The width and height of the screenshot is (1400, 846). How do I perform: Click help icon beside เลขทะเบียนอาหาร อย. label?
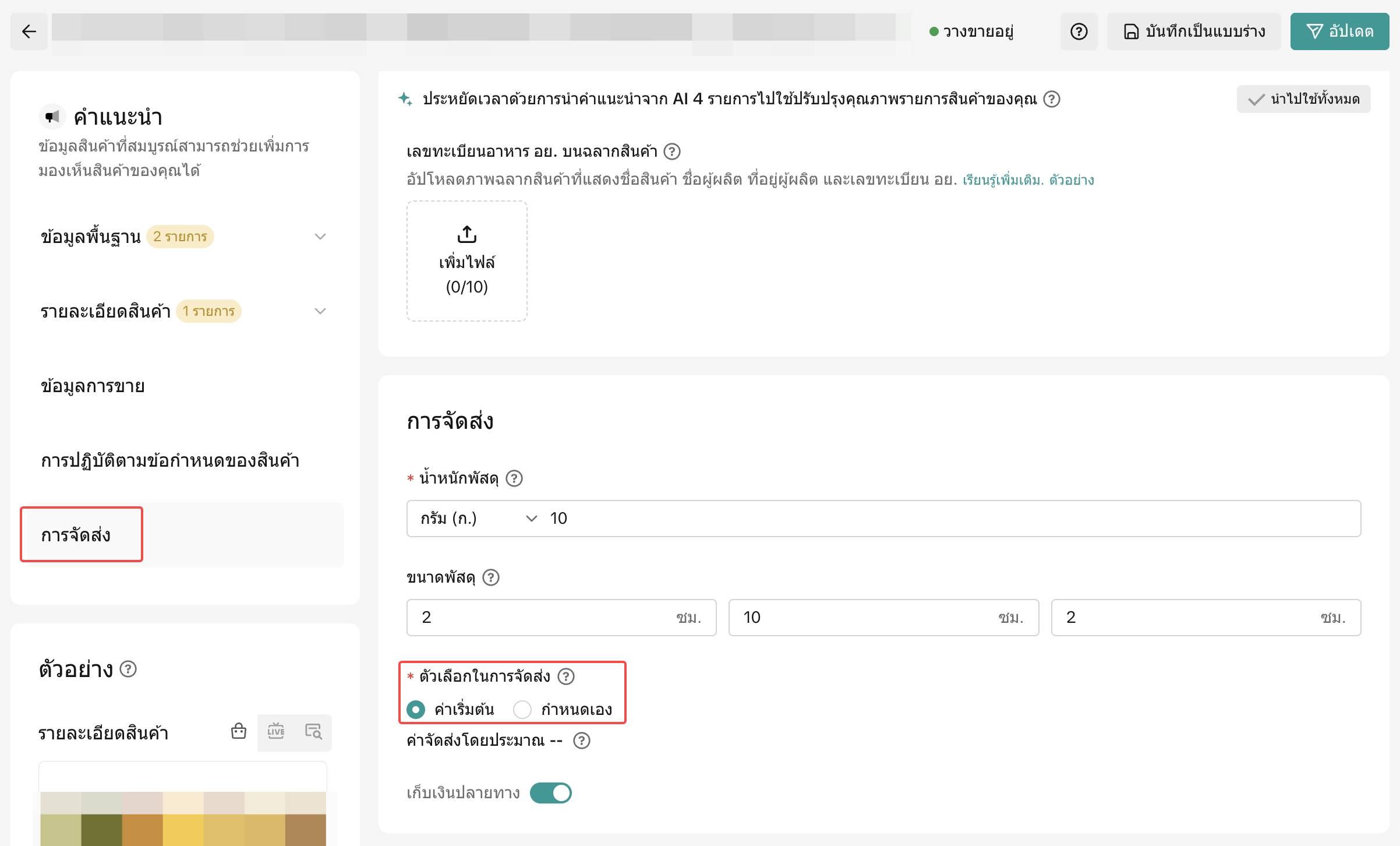point(672,151)
